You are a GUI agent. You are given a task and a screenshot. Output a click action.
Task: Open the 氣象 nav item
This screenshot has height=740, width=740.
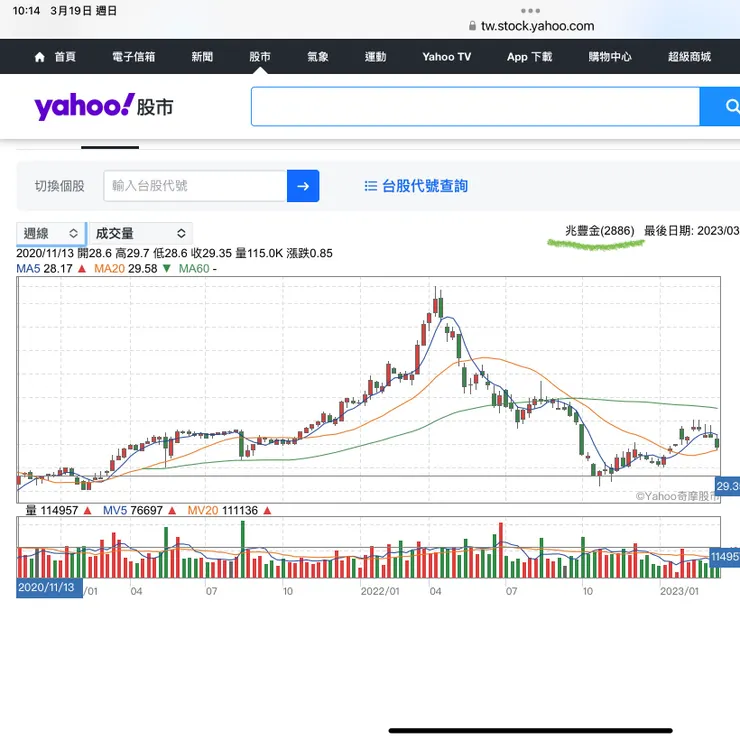coord(318,57)
